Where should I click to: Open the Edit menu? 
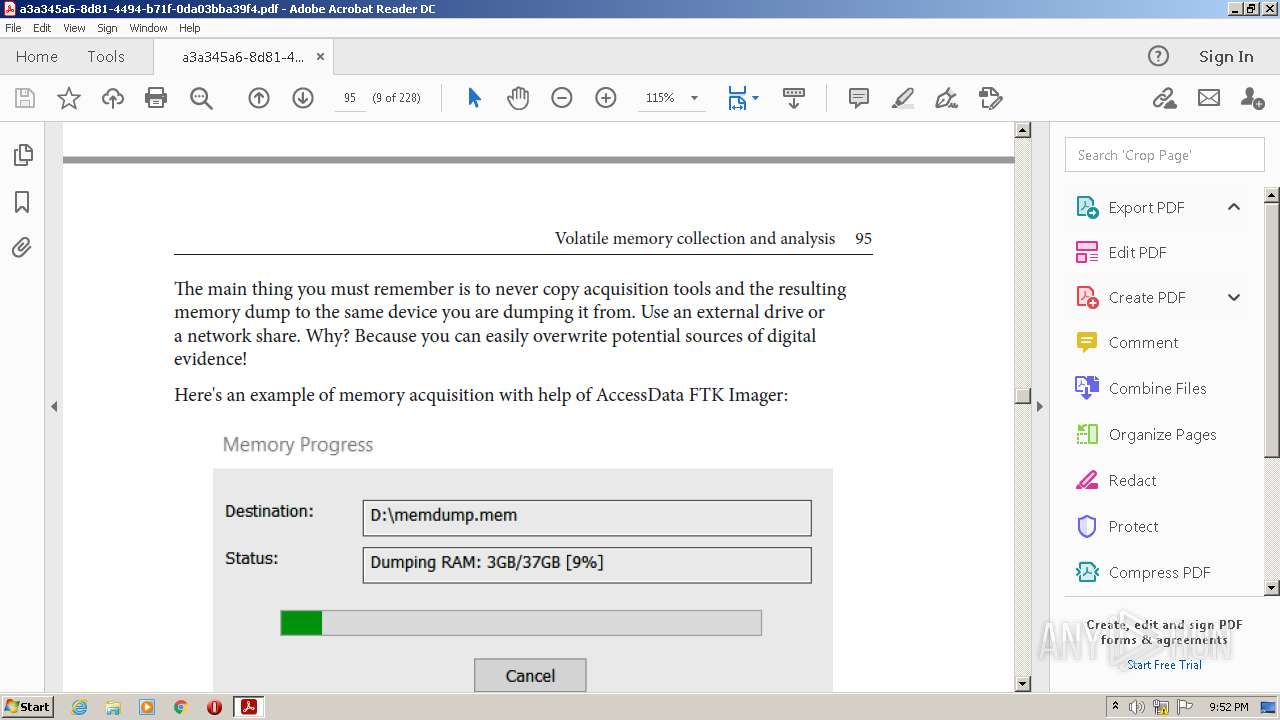pos(42,28)
